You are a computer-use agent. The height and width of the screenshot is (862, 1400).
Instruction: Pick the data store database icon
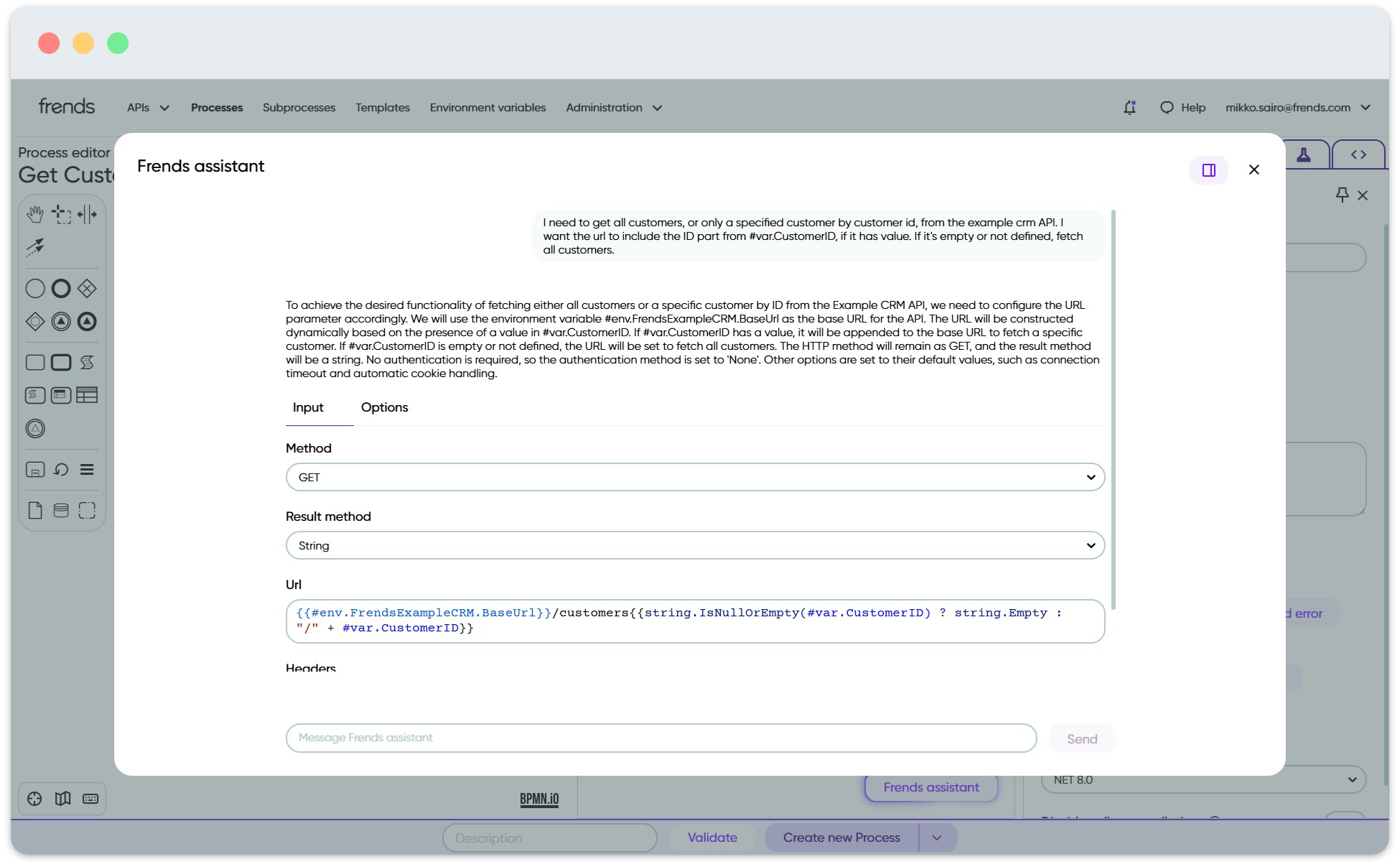[x=61, y=511]
